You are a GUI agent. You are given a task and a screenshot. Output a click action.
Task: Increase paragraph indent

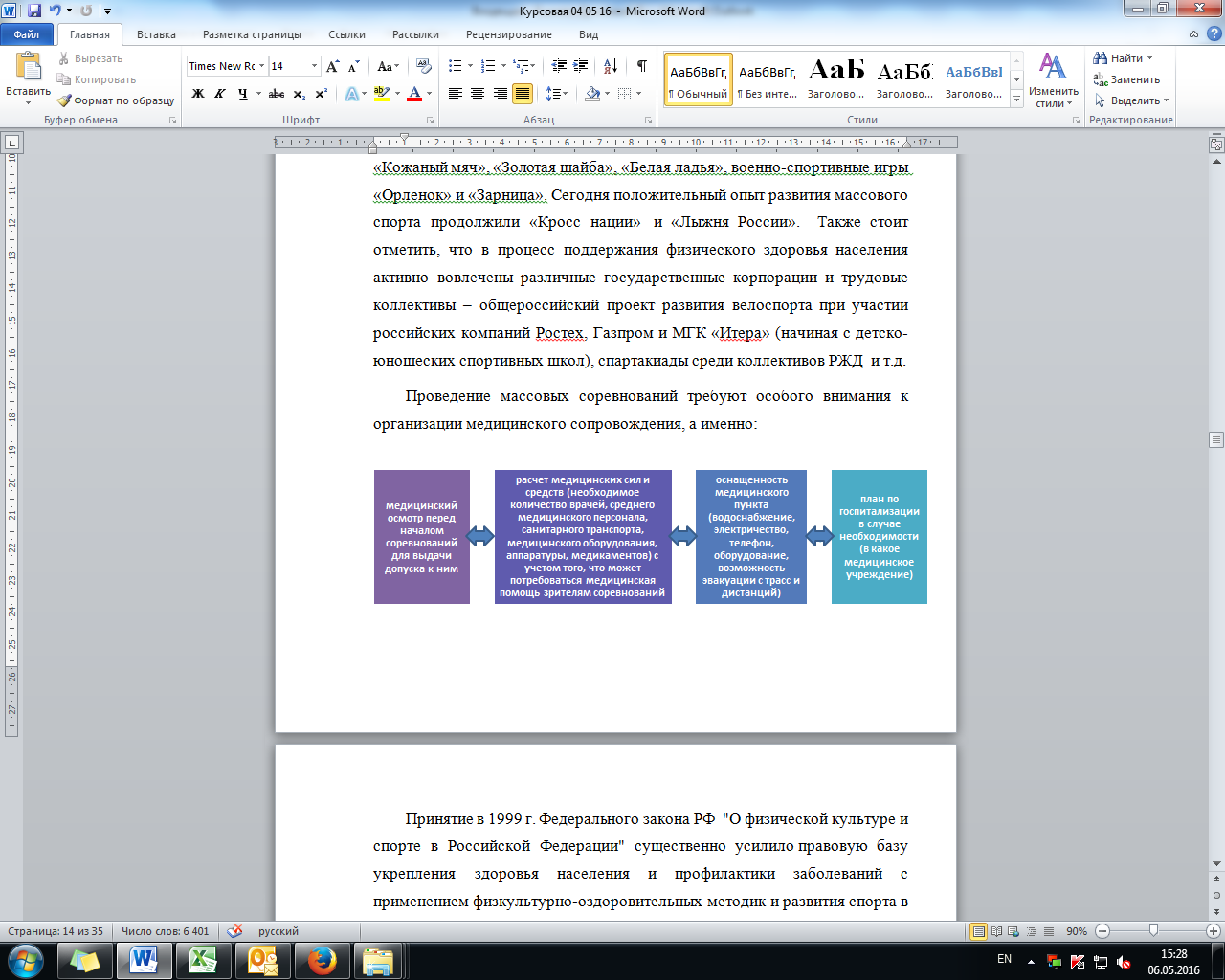(581, 66)
